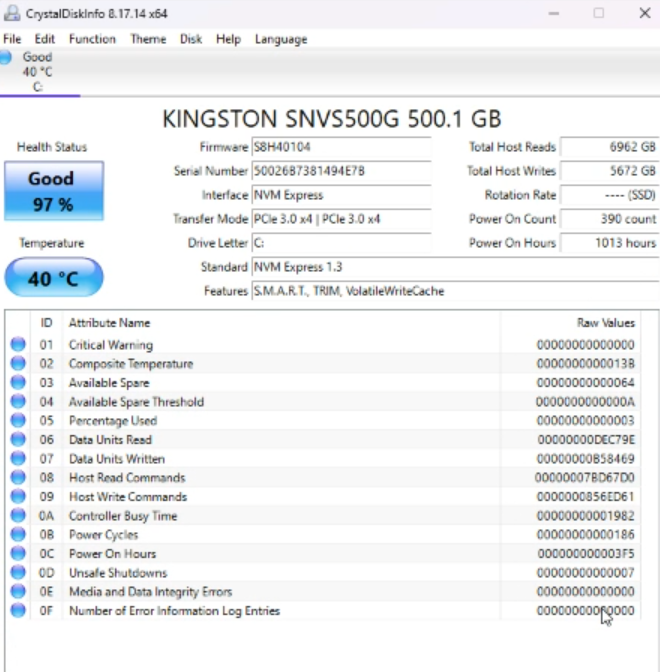660x672 pixels.
Task: Click the status dot for Power Cycles
Action: 18,534
